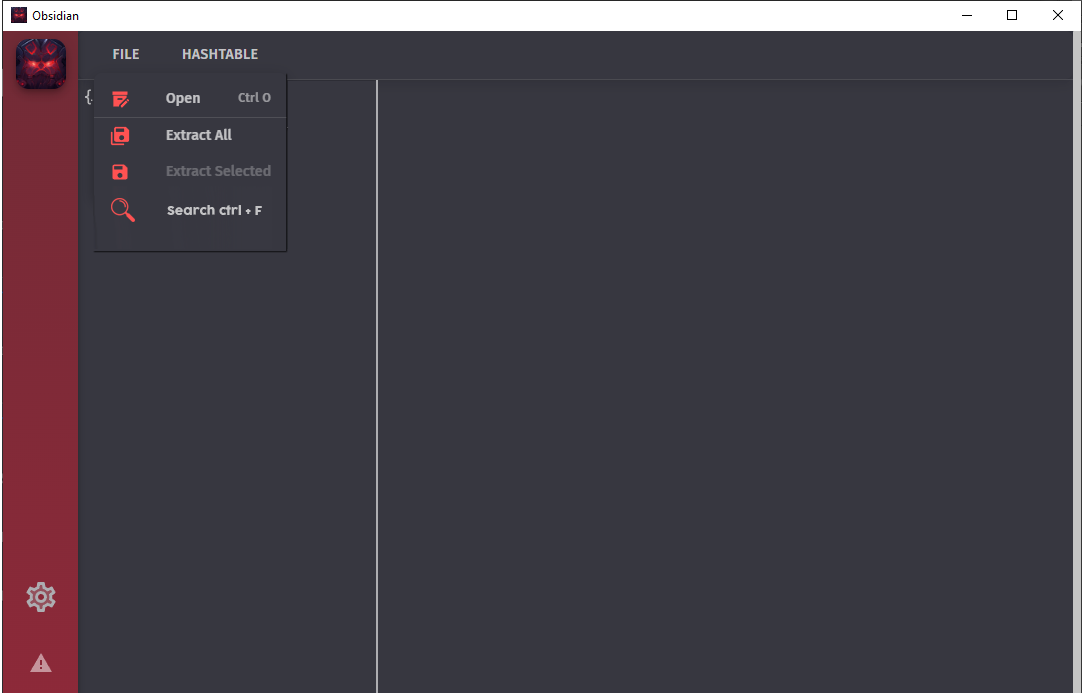
Task: Open the FILE menu
Action: tap(125, 54)
